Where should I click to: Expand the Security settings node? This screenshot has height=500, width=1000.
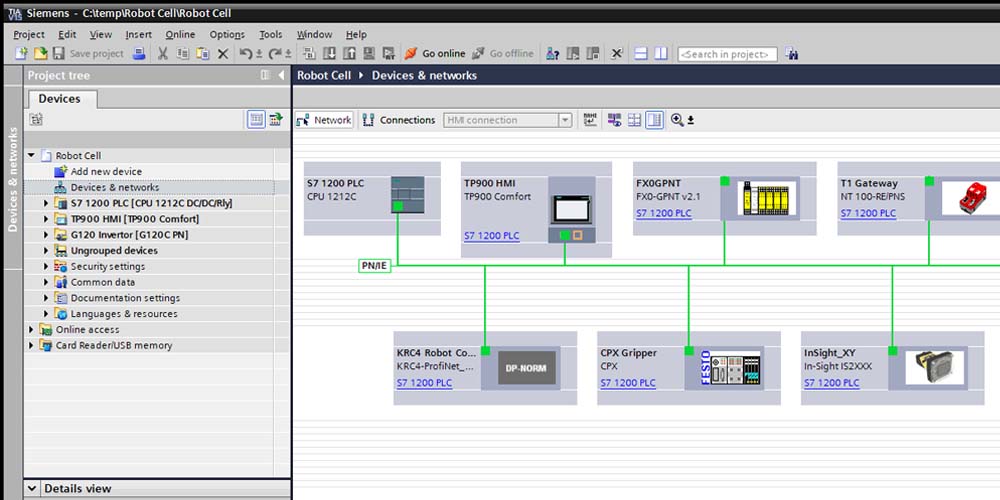point(46,266)
